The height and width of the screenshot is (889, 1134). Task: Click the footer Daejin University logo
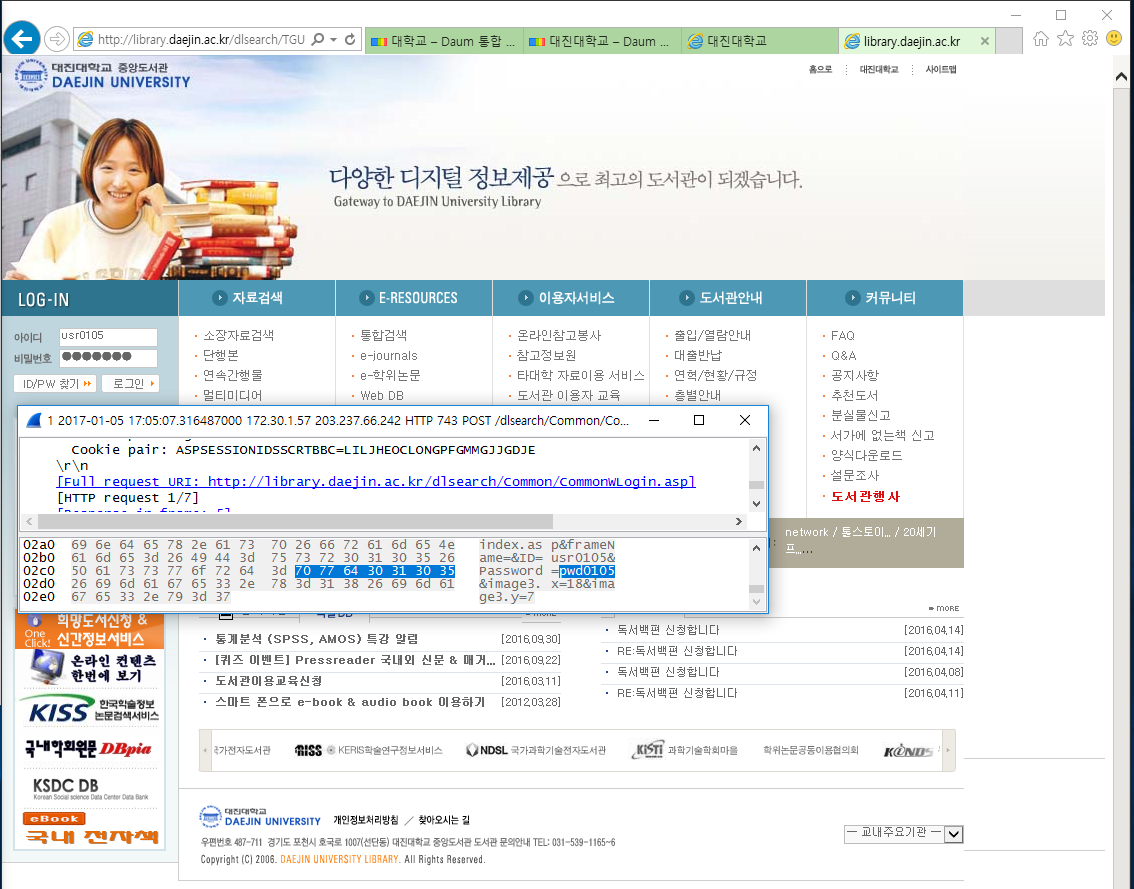click(x=260, y=817)
